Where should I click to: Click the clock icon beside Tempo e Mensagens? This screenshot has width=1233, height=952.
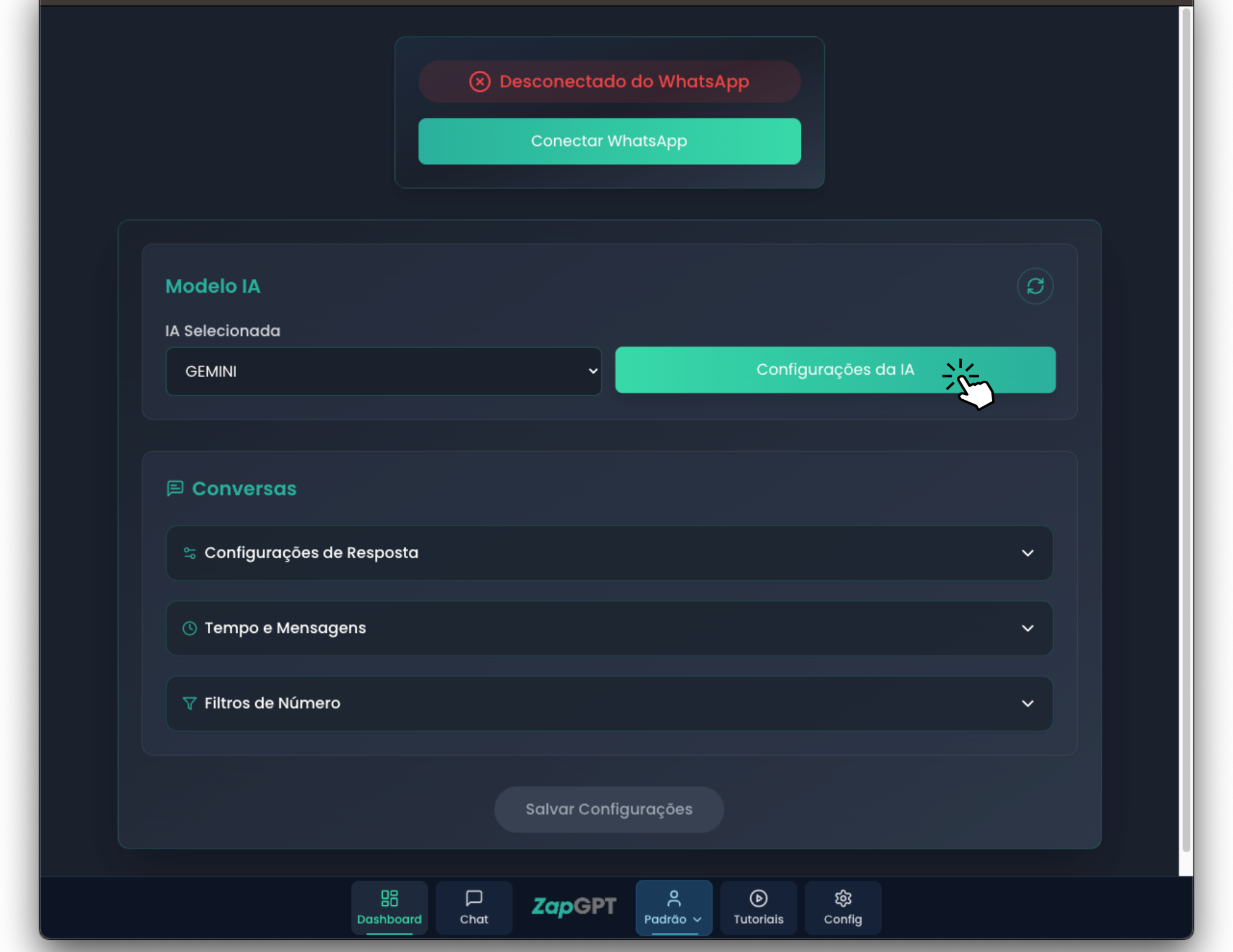point(190,628)
